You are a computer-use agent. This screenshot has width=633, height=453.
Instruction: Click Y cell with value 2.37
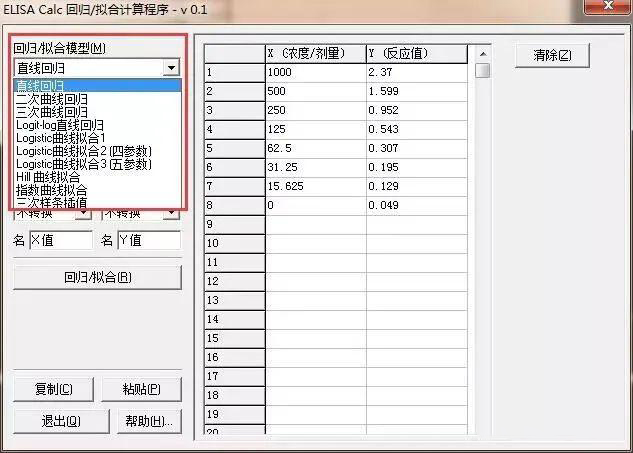(417, 73)
